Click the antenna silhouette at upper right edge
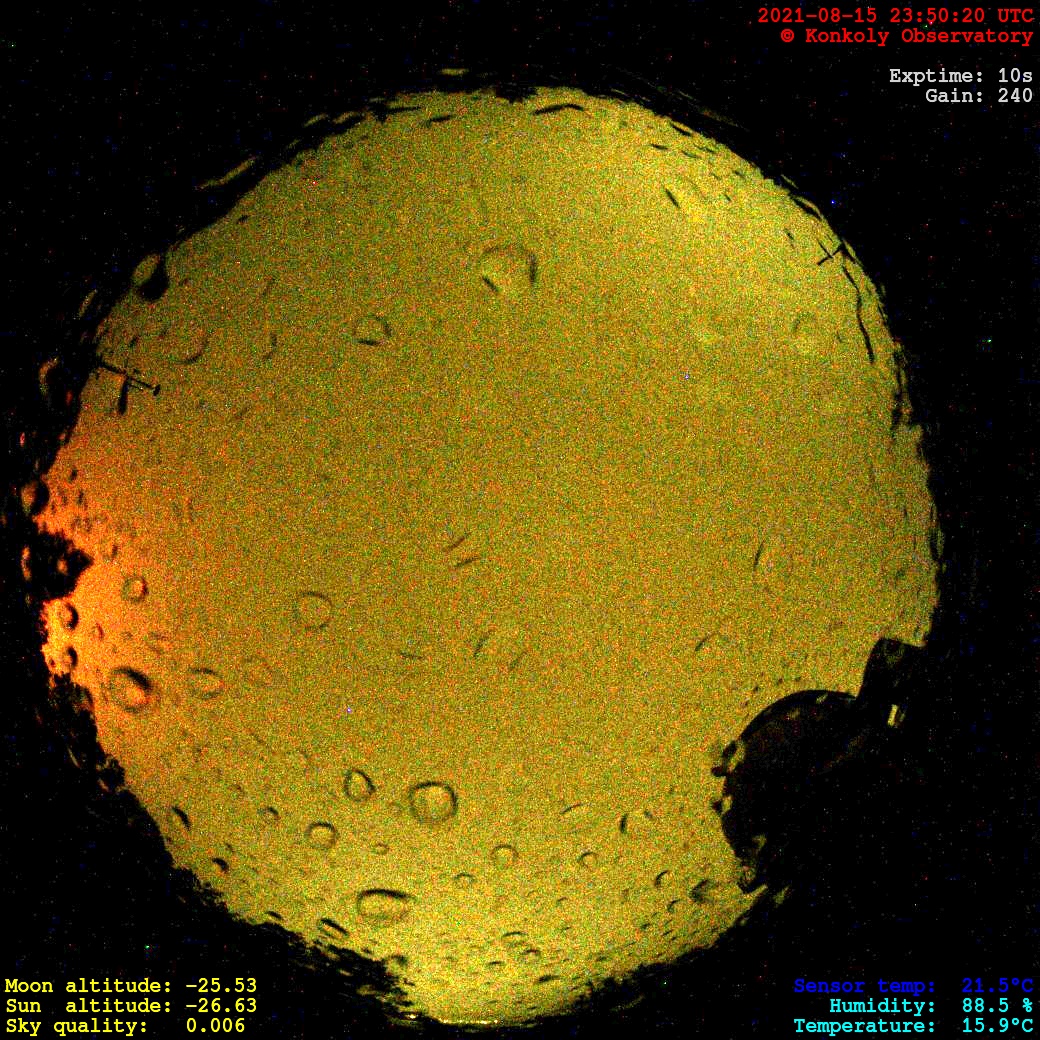Screen dimensions: 1040x1040 tap(830, 254)
